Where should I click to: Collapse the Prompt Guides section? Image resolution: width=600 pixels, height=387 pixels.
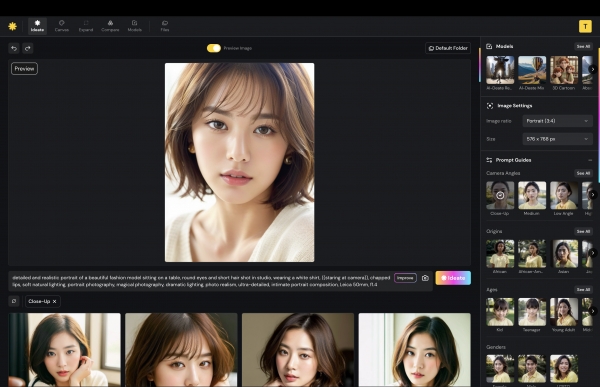[x=590, y=160]
